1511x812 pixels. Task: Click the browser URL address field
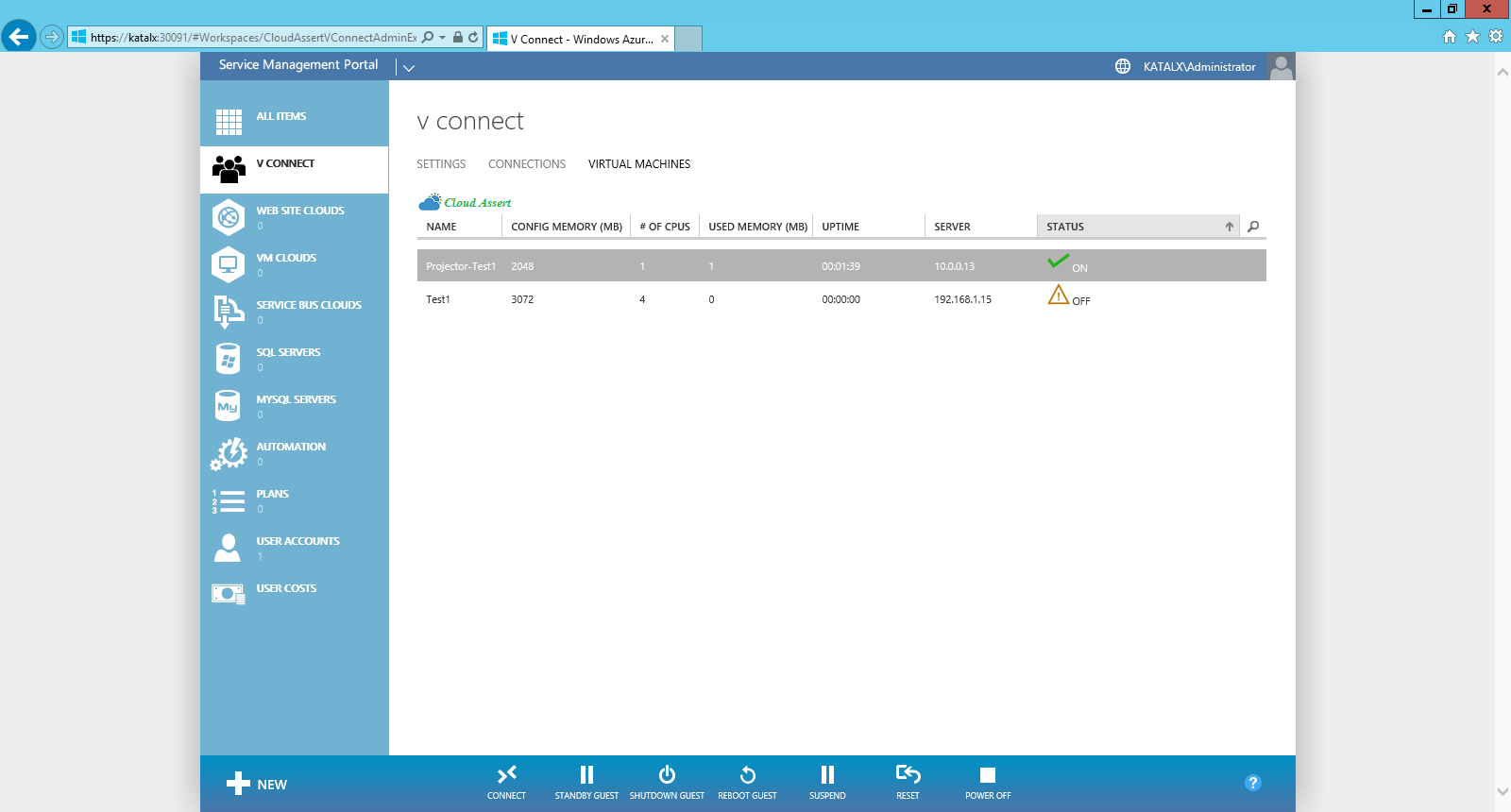253,38
